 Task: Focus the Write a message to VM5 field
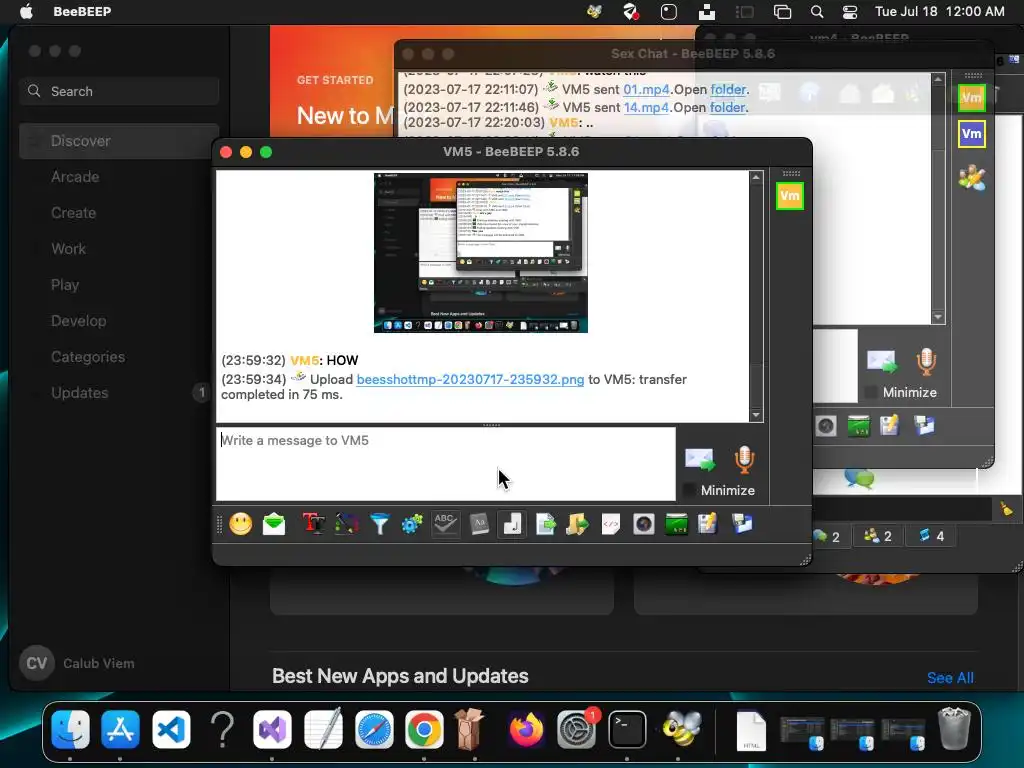click(446, 464)
